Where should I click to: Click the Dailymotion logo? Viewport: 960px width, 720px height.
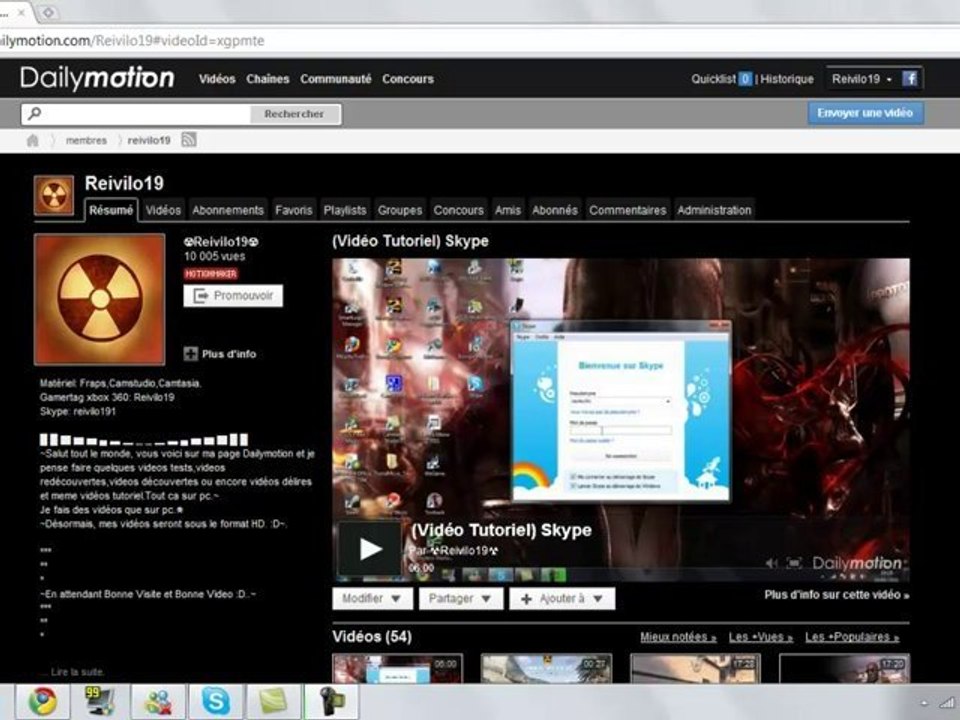tap(97, 78)
